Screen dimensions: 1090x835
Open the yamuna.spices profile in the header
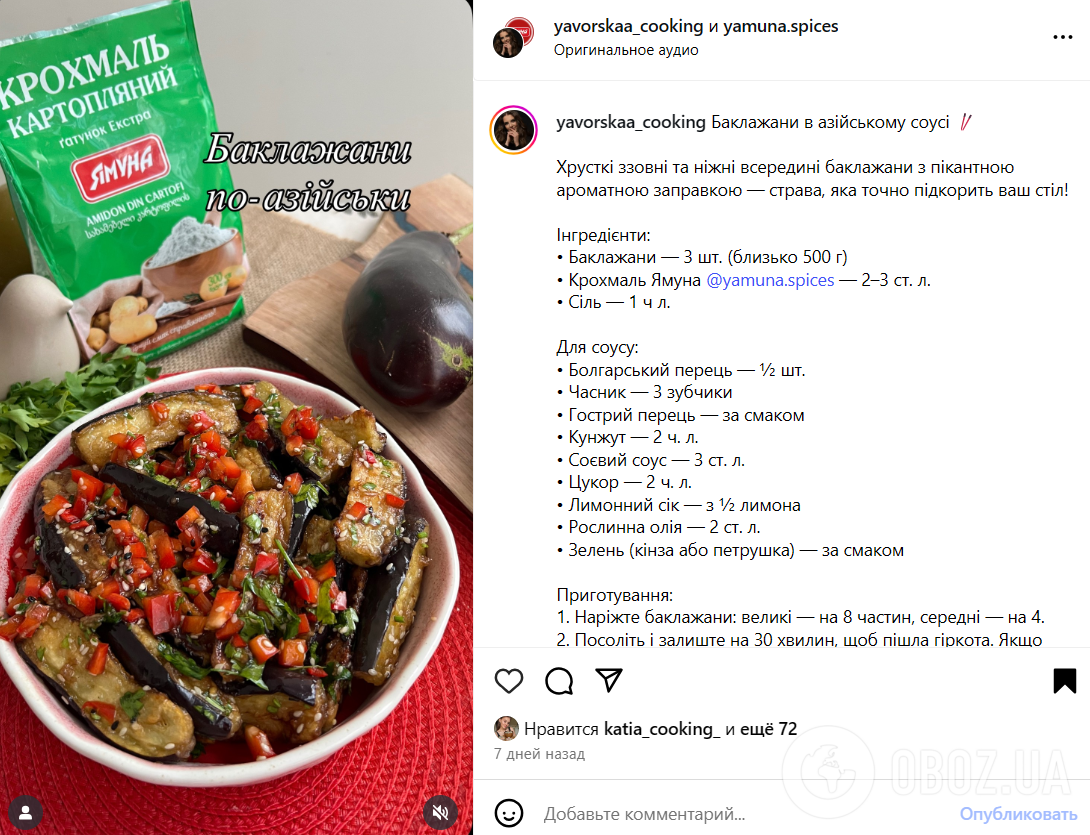[781, 26]
